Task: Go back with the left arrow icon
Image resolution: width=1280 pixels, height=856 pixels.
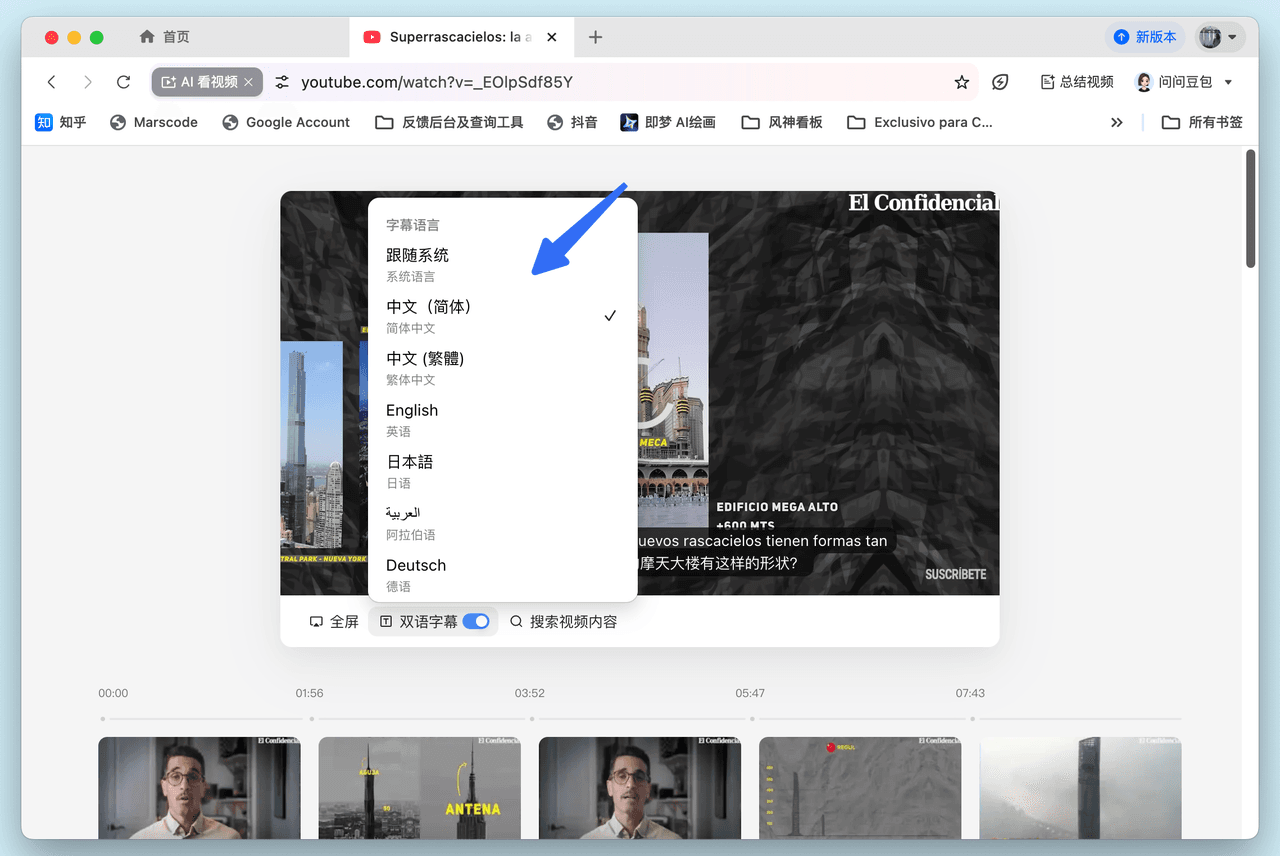Action: click(x=52, y=82)
